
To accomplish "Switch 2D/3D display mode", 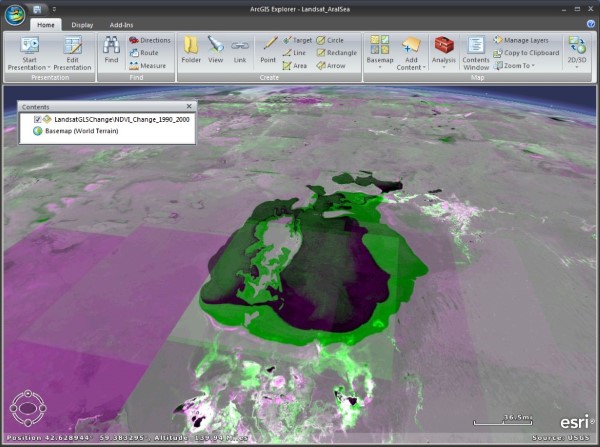I will click(x=577, y=52).
